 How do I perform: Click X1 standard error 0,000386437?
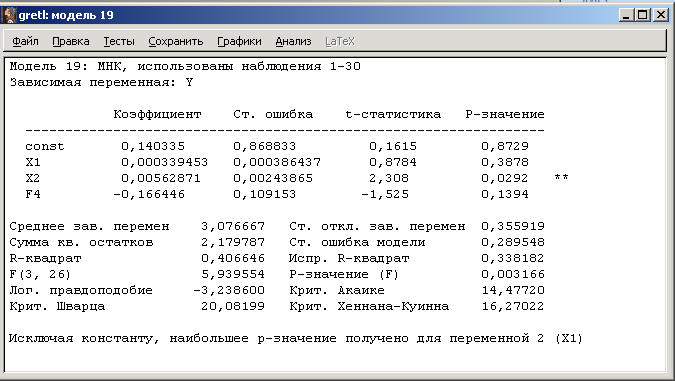[x=277, y=162]
